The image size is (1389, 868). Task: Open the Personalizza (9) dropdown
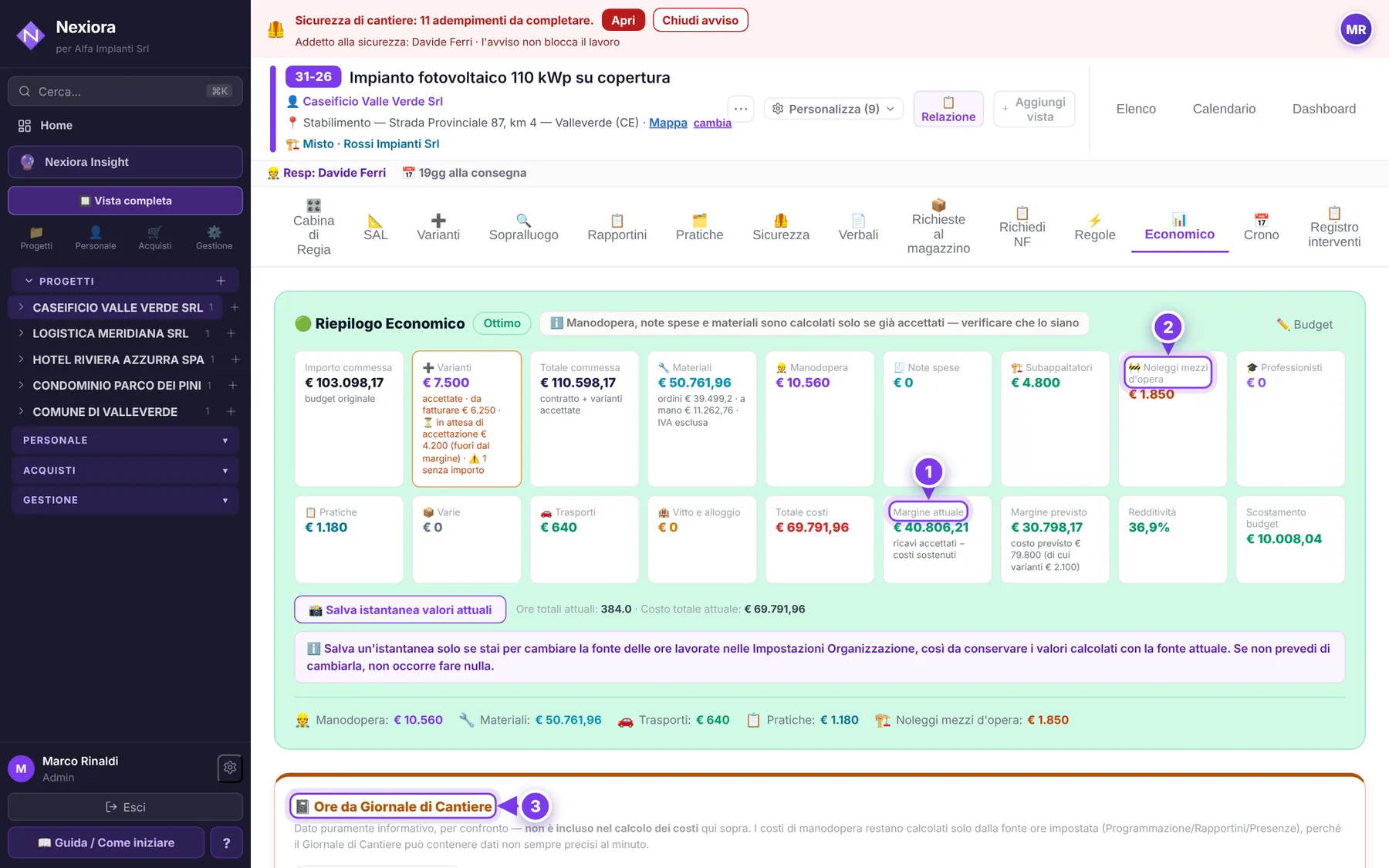click(833, 109)
